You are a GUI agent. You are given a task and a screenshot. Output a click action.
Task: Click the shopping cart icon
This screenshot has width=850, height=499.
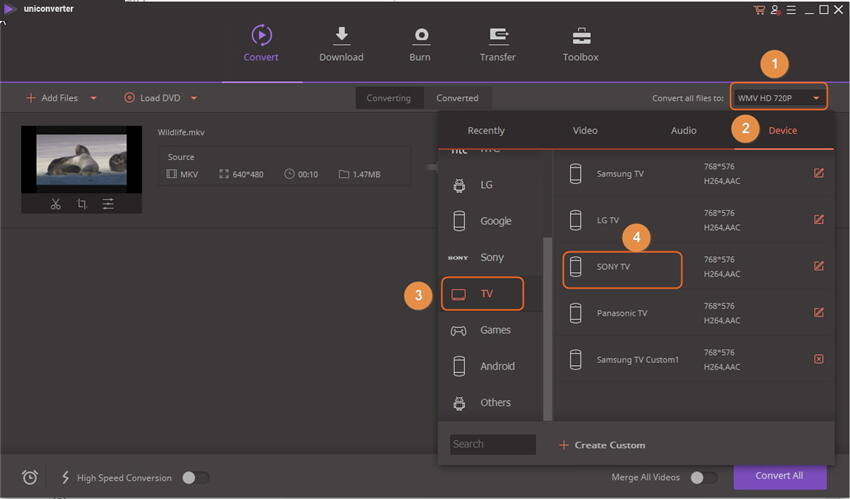coord(759,10)
